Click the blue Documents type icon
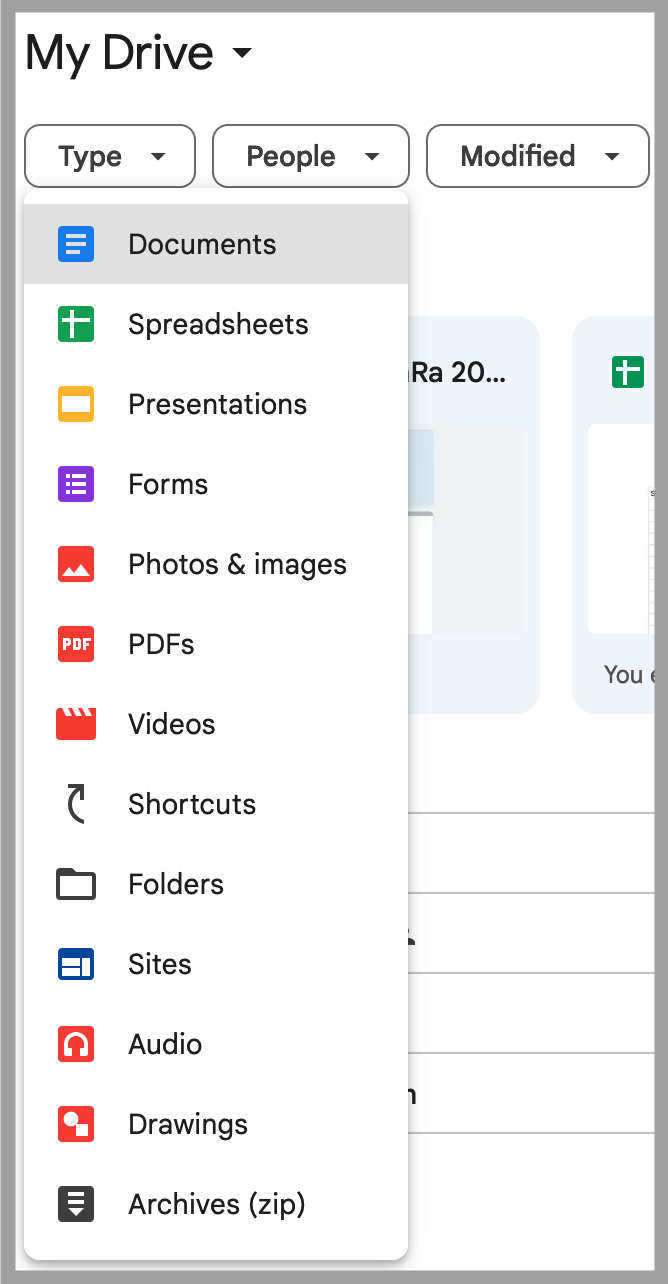 tap(76, 244)
